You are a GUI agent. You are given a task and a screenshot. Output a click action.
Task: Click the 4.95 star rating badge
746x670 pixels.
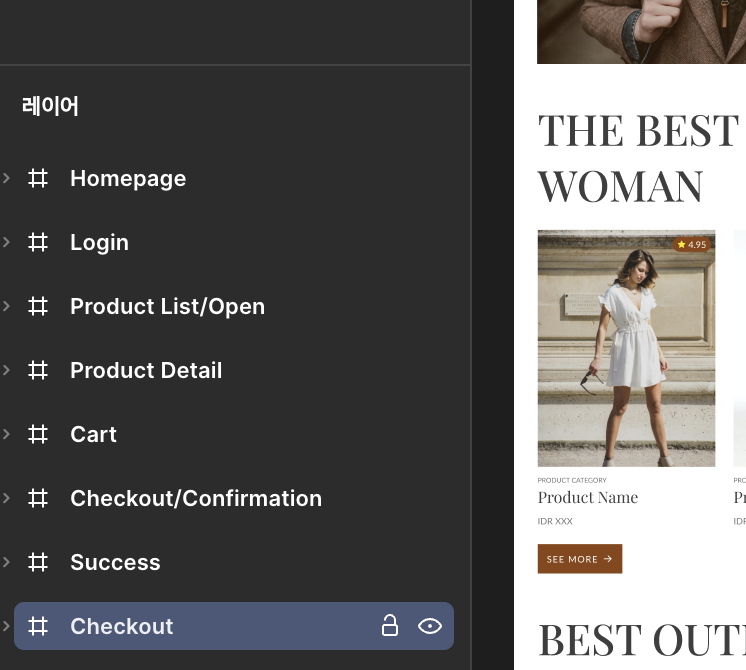pyautogui.click(x=691, y=245)
